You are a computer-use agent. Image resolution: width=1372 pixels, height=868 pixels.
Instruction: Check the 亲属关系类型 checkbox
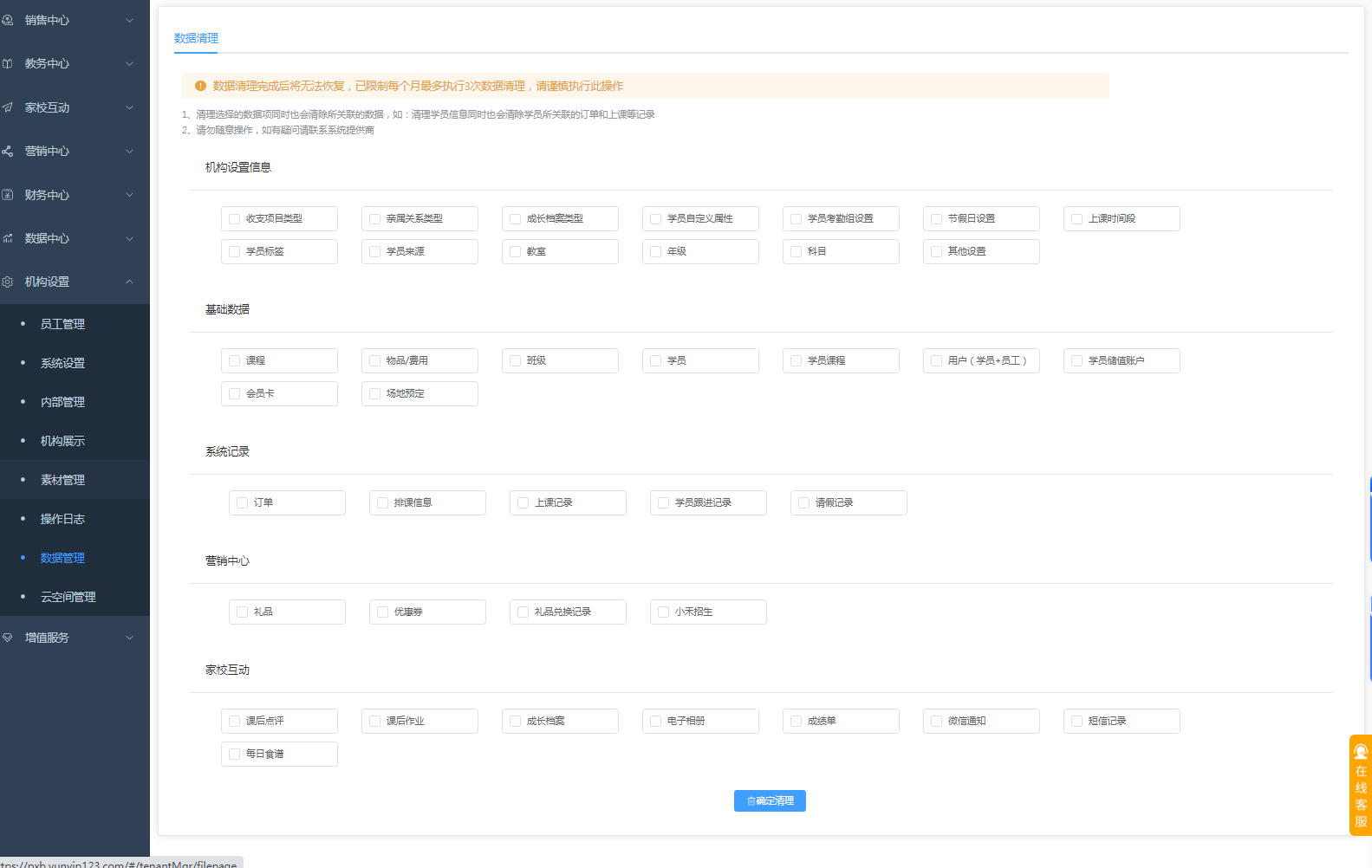pyautogui.click(x=374, y=219)
